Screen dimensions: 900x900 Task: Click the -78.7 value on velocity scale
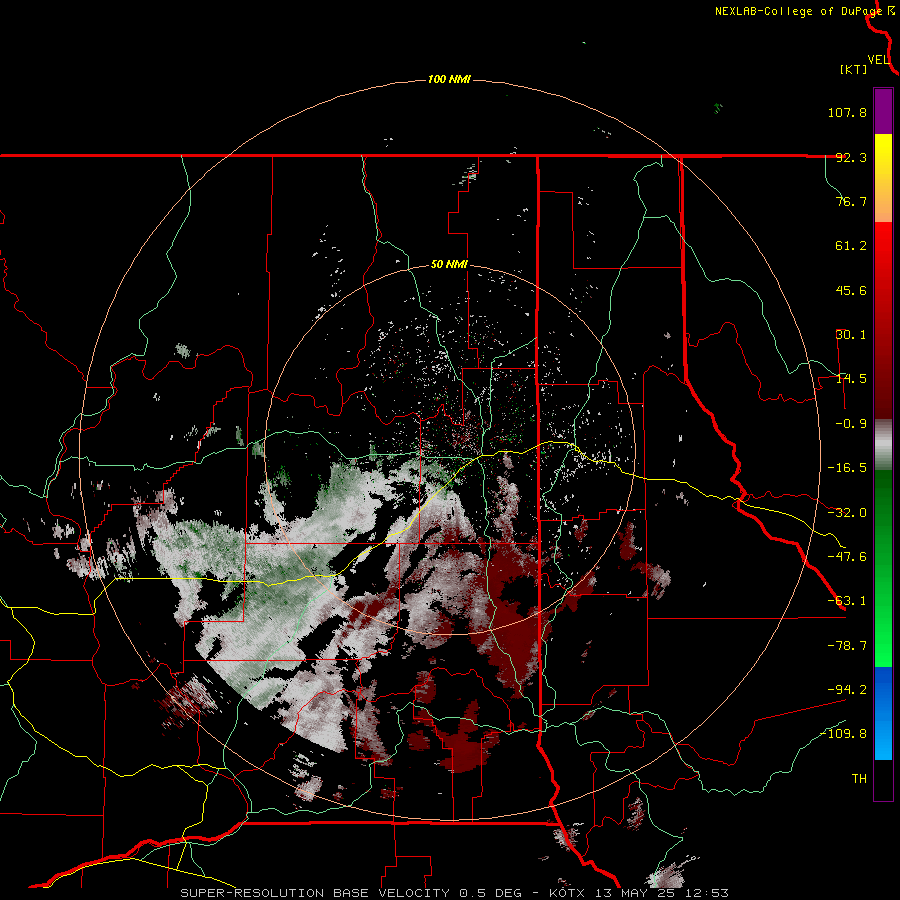tap(847, 646)
